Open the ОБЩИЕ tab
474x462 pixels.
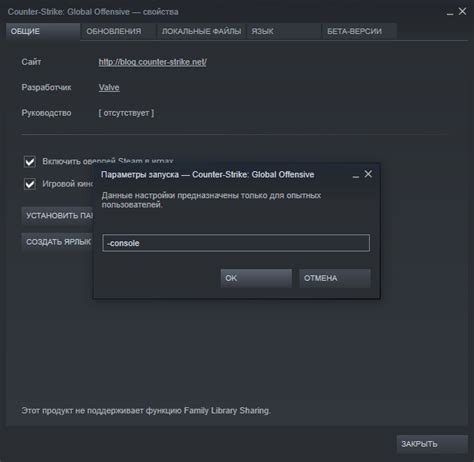(43, 31)
